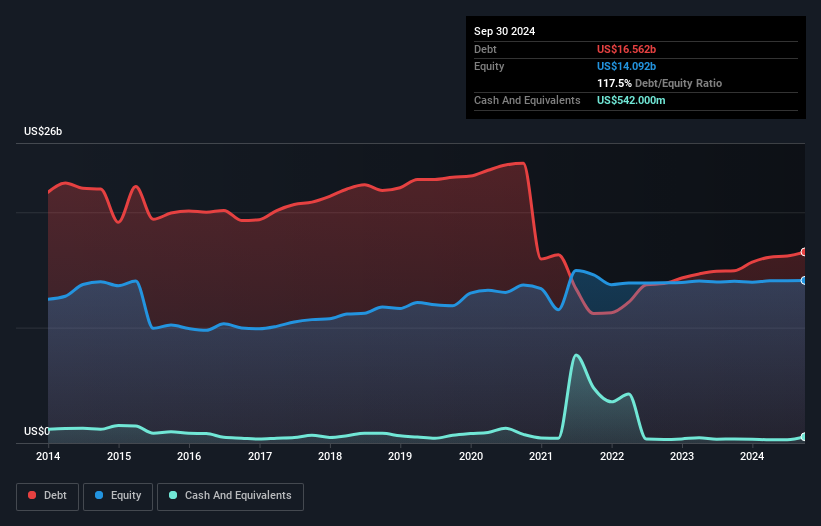
Task: Click the blue Equity legend dot
Action: coord(99,495)
